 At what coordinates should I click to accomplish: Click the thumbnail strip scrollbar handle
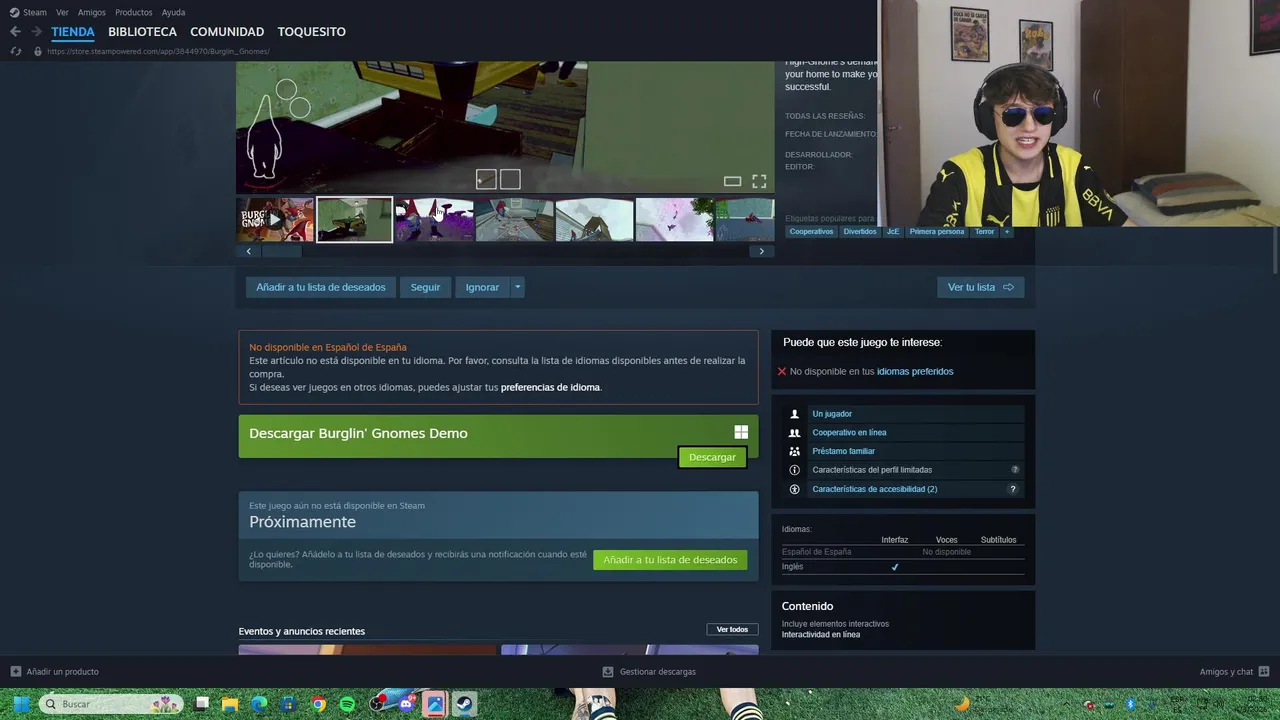click(x=281, y=251)
